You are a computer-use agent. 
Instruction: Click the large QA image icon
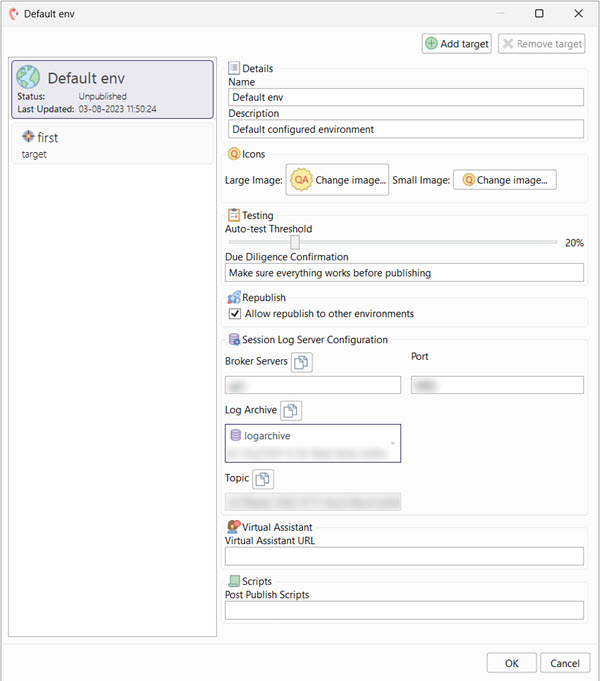coord(301,180)
